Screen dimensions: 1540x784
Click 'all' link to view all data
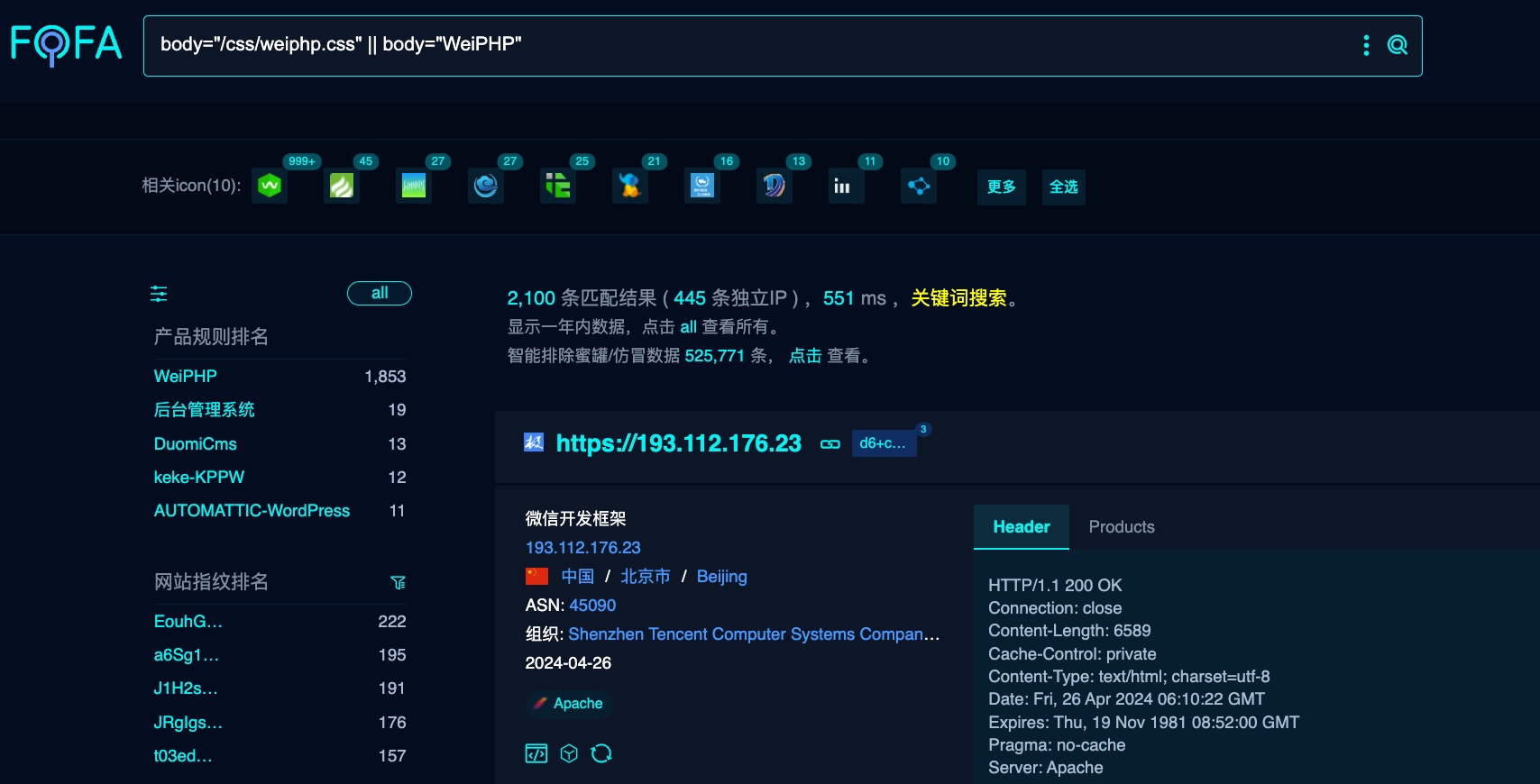(x=688, y=327)
